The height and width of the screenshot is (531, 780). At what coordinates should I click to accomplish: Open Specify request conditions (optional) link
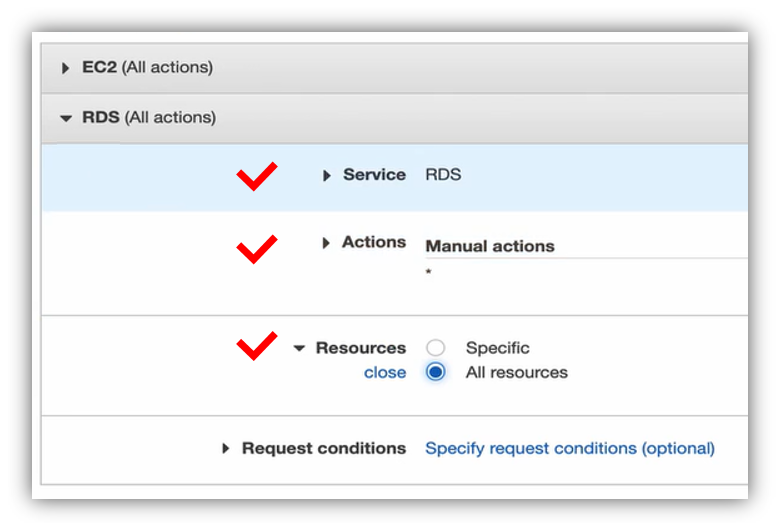tap(570, 448)
